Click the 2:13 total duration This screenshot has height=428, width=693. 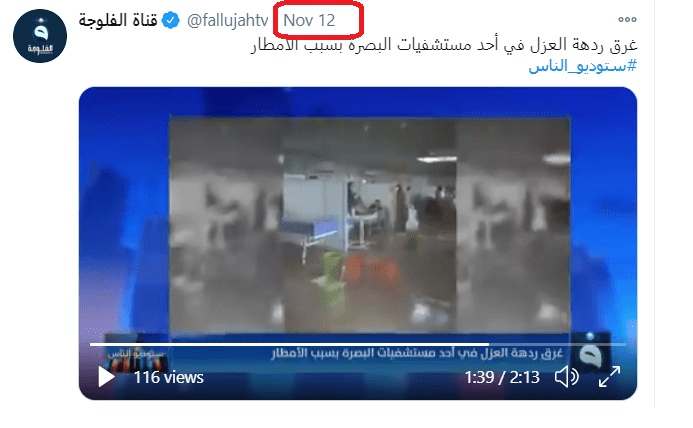[525, 378]
